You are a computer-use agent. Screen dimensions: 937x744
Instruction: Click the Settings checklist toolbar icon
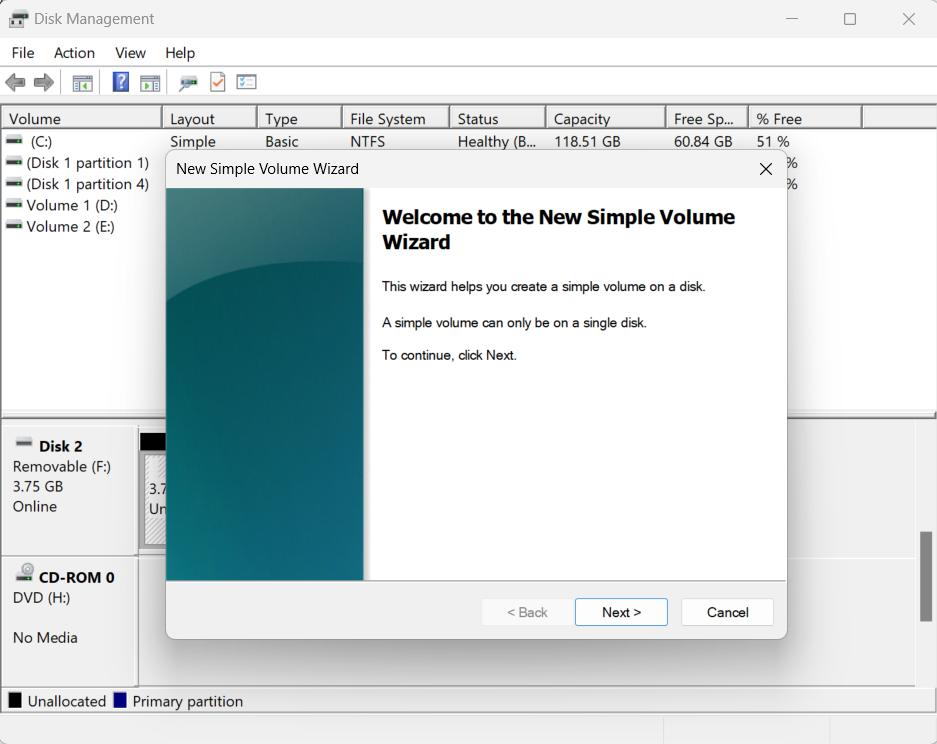(x=246, y=82)
